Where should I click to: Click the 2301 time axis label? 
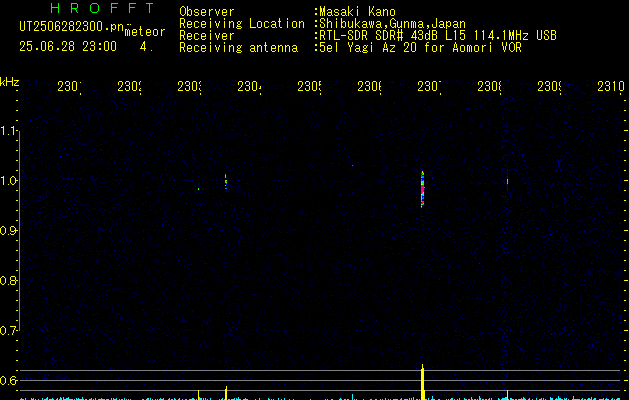69,87
